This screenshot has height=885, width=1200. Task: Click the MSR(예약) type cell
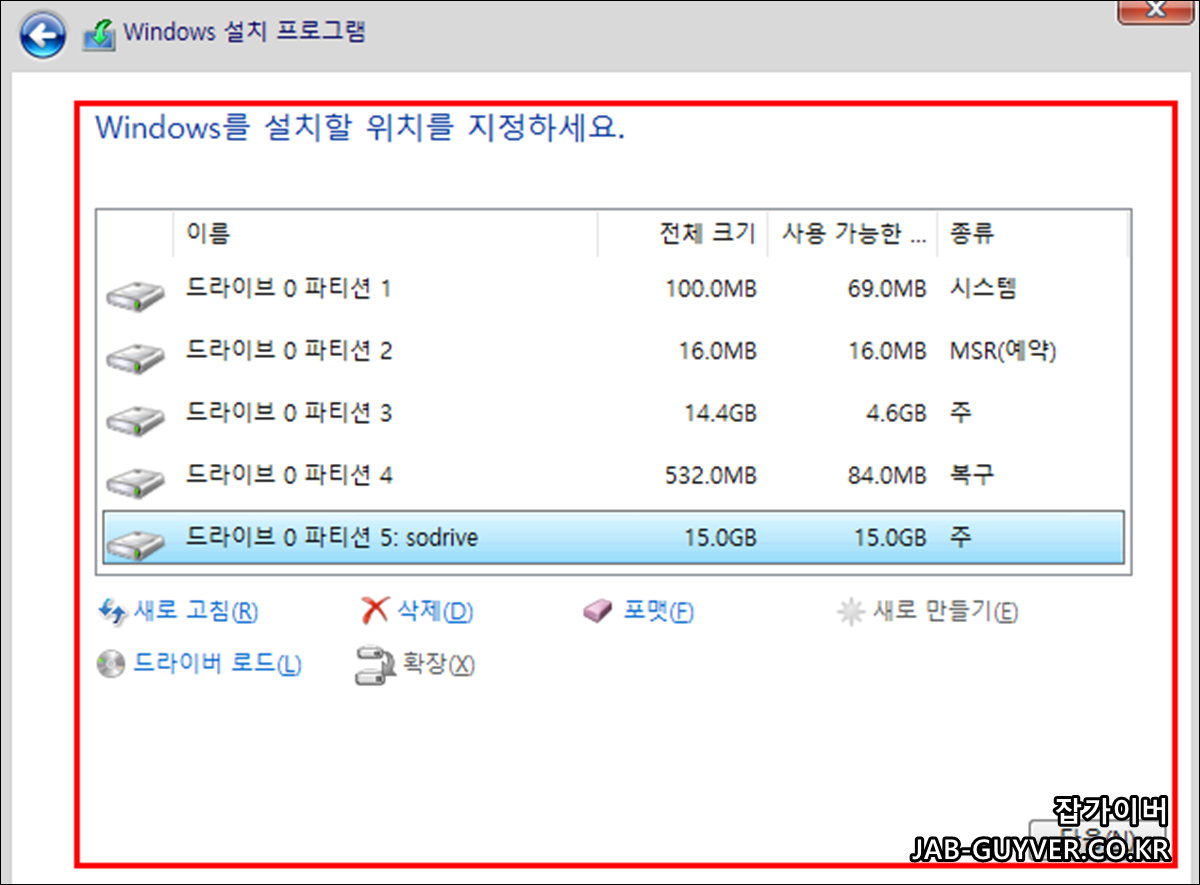coord(1003,352)
